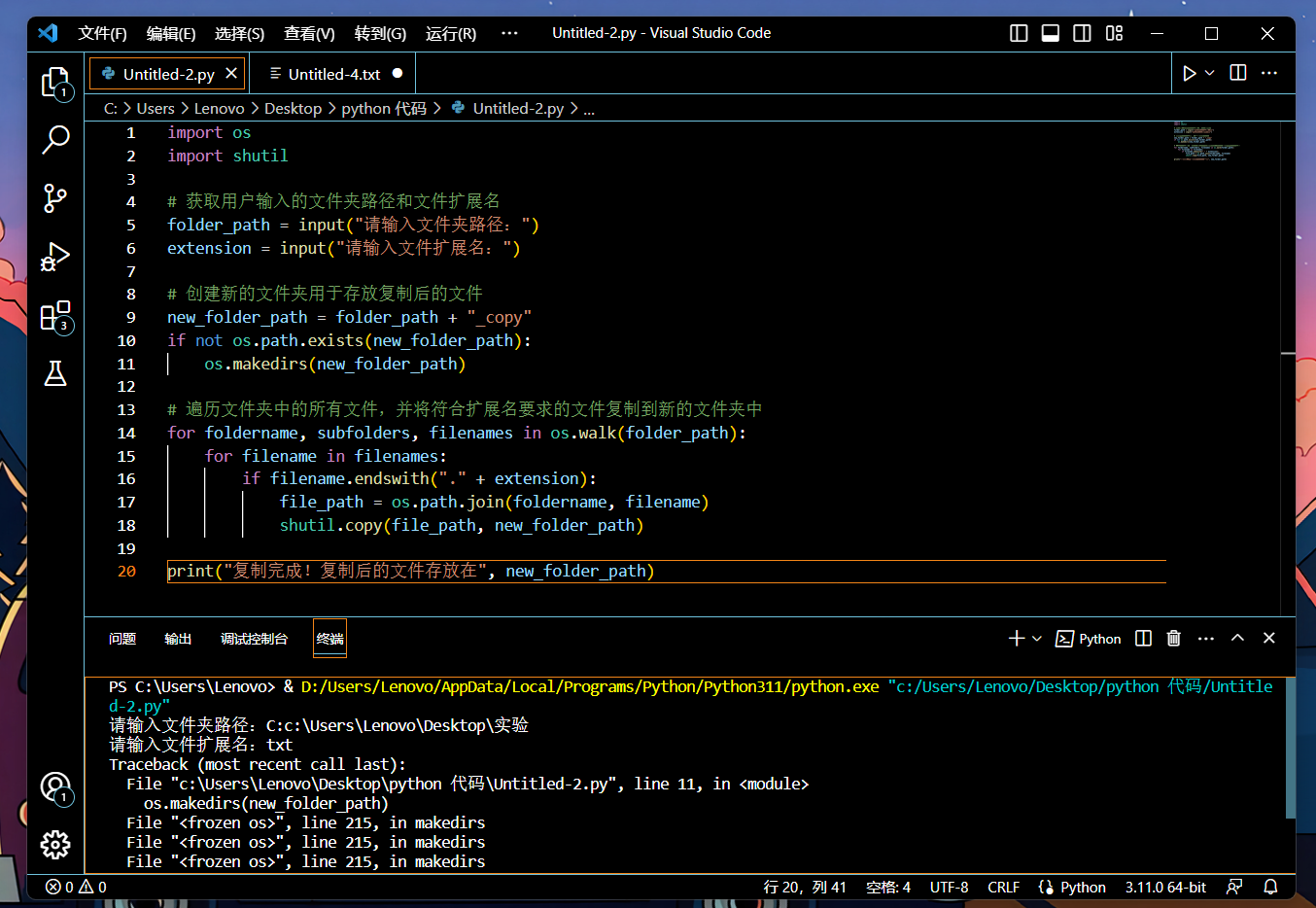Open the Extensions view
This screenshot has height=908, width=1316.
point(55,316)
